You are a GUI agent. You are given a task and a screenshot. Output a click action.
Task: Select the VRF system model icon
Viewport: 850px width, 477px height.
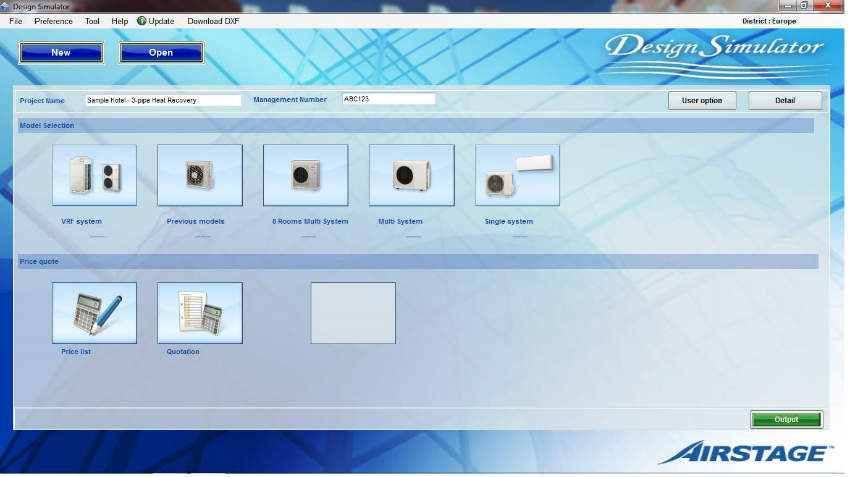pos(94,175)
